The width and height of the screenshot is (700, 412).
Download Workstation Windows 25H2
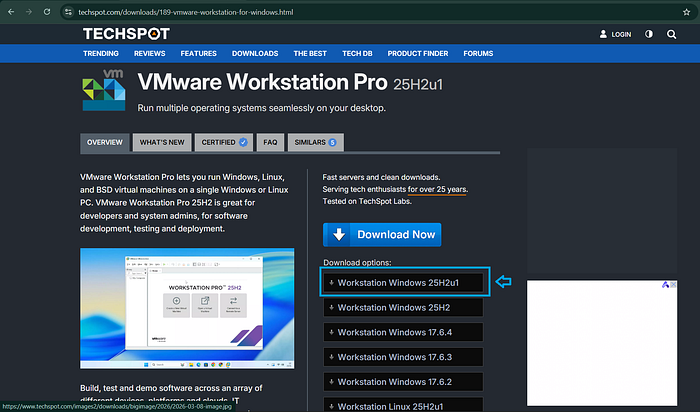click(403, 308)
